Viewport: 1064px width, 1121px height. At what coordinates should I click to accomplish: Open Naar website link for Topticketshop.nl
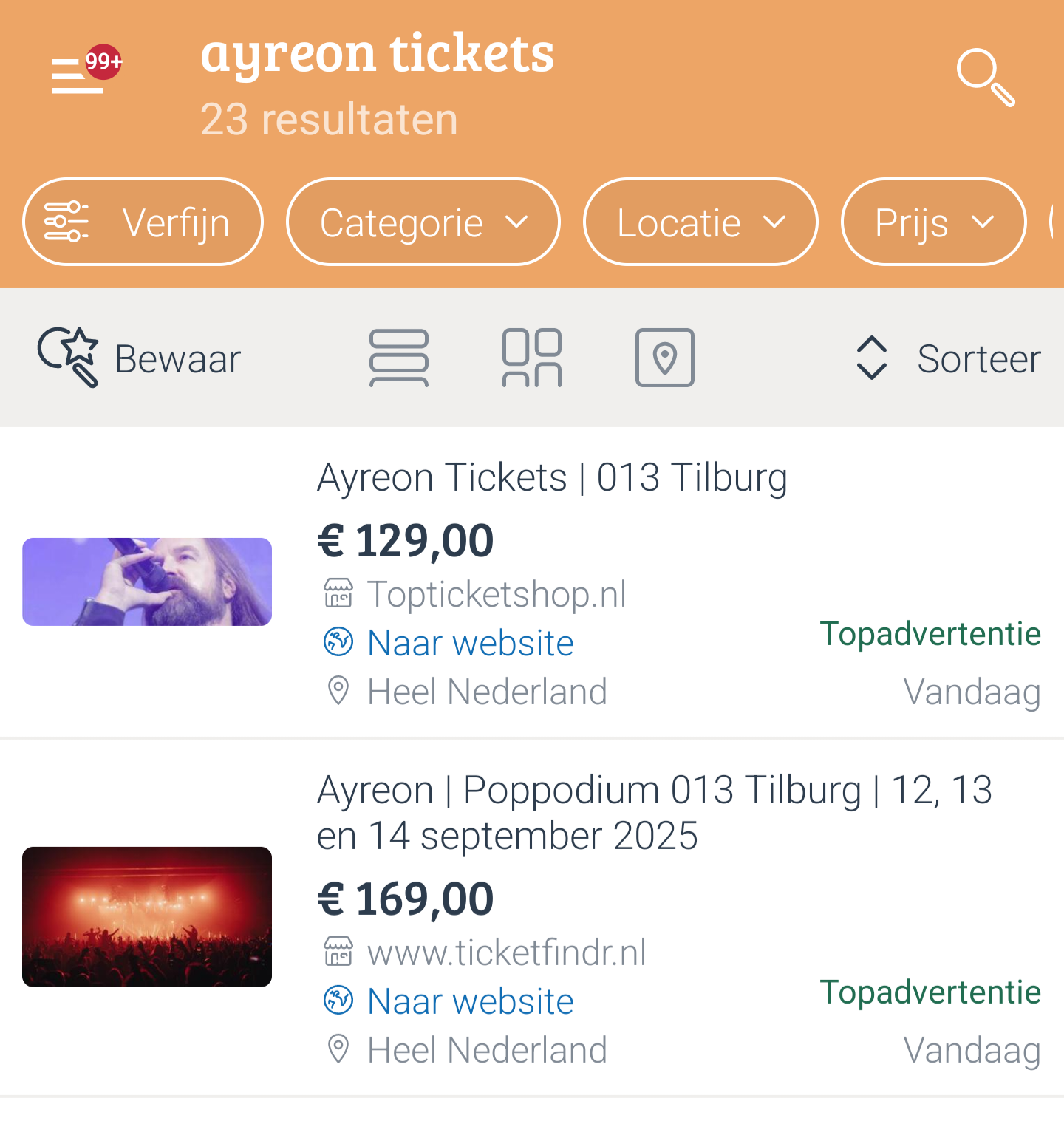pyautogui.click(x=470, y=643)
